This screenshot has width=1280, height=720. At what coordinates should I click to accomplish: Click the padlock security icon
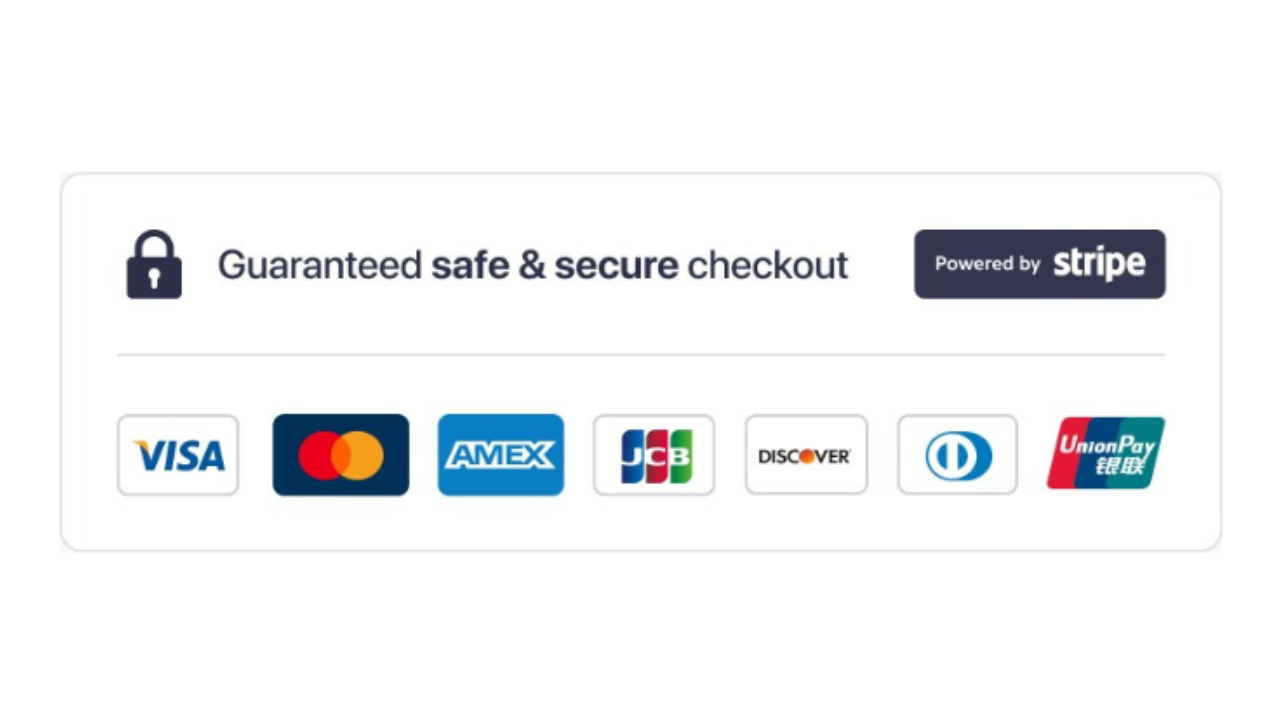coord(154,265)
